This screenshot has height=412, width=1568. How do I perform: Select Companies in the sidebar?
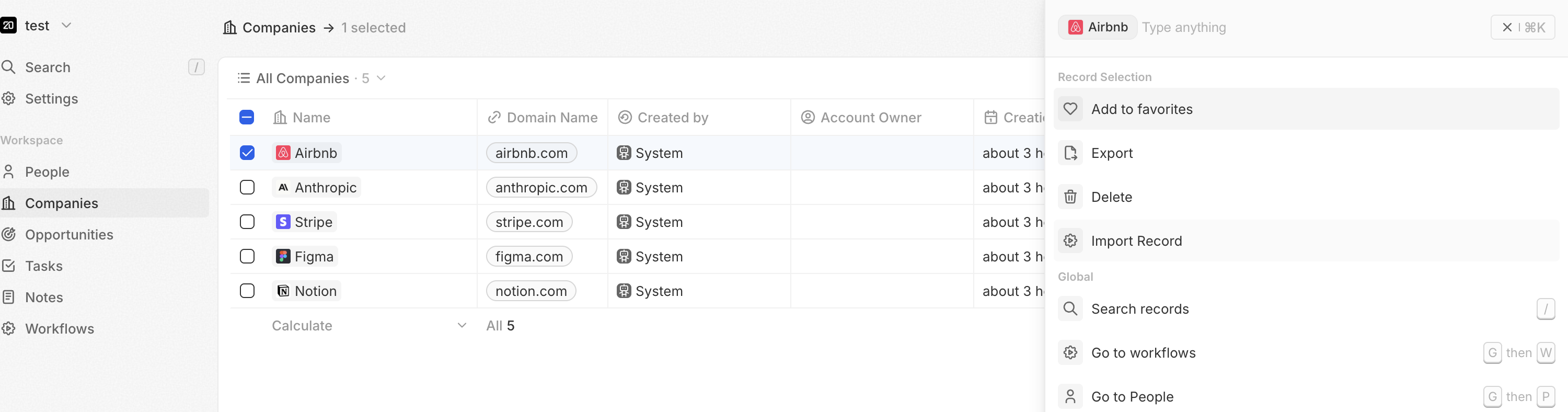(103, 203)
